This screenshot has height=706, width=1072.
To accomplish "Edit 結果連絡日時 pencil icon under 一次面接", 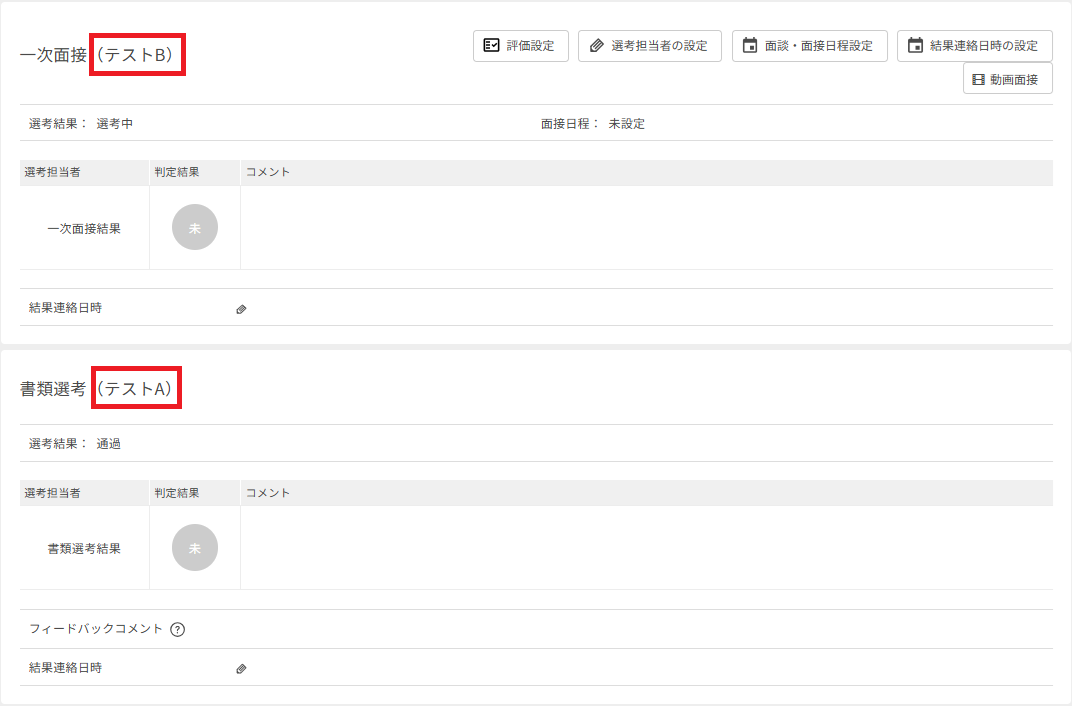I will tap(241, 309).
